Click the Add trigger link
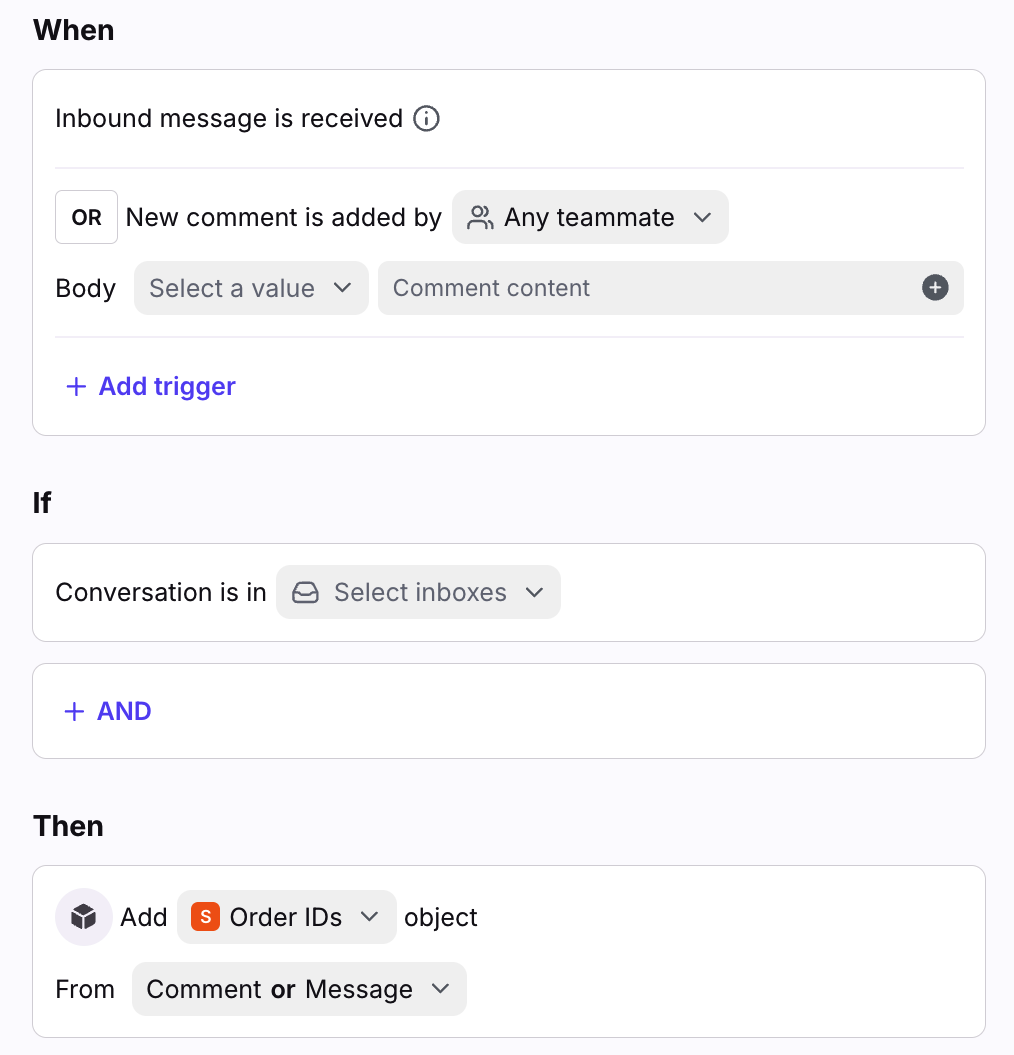The width and height of the screenshot is (1014, 1055). click(x=167, y=387)
